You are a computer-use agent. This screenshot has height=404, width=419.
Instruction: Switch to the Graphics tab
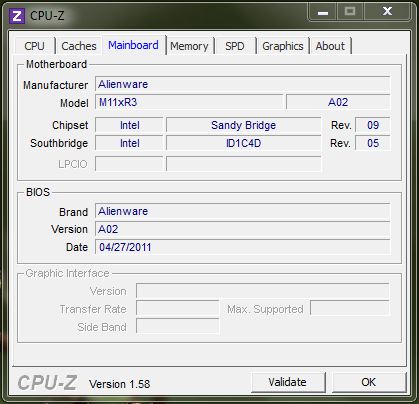tap(283, 46)
